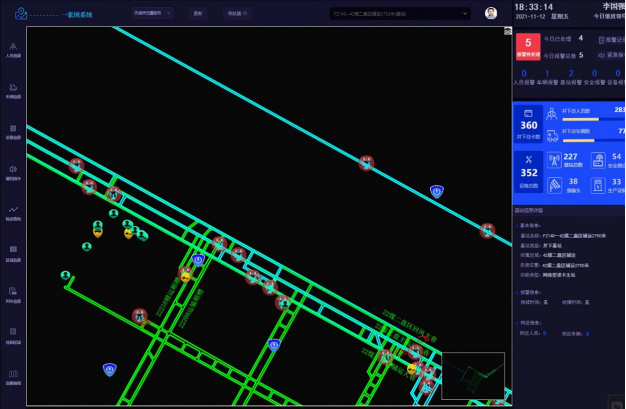This screenshot has width=626, height=409.
Task: Click the user avatar in the header
Action: coord(491,13)
